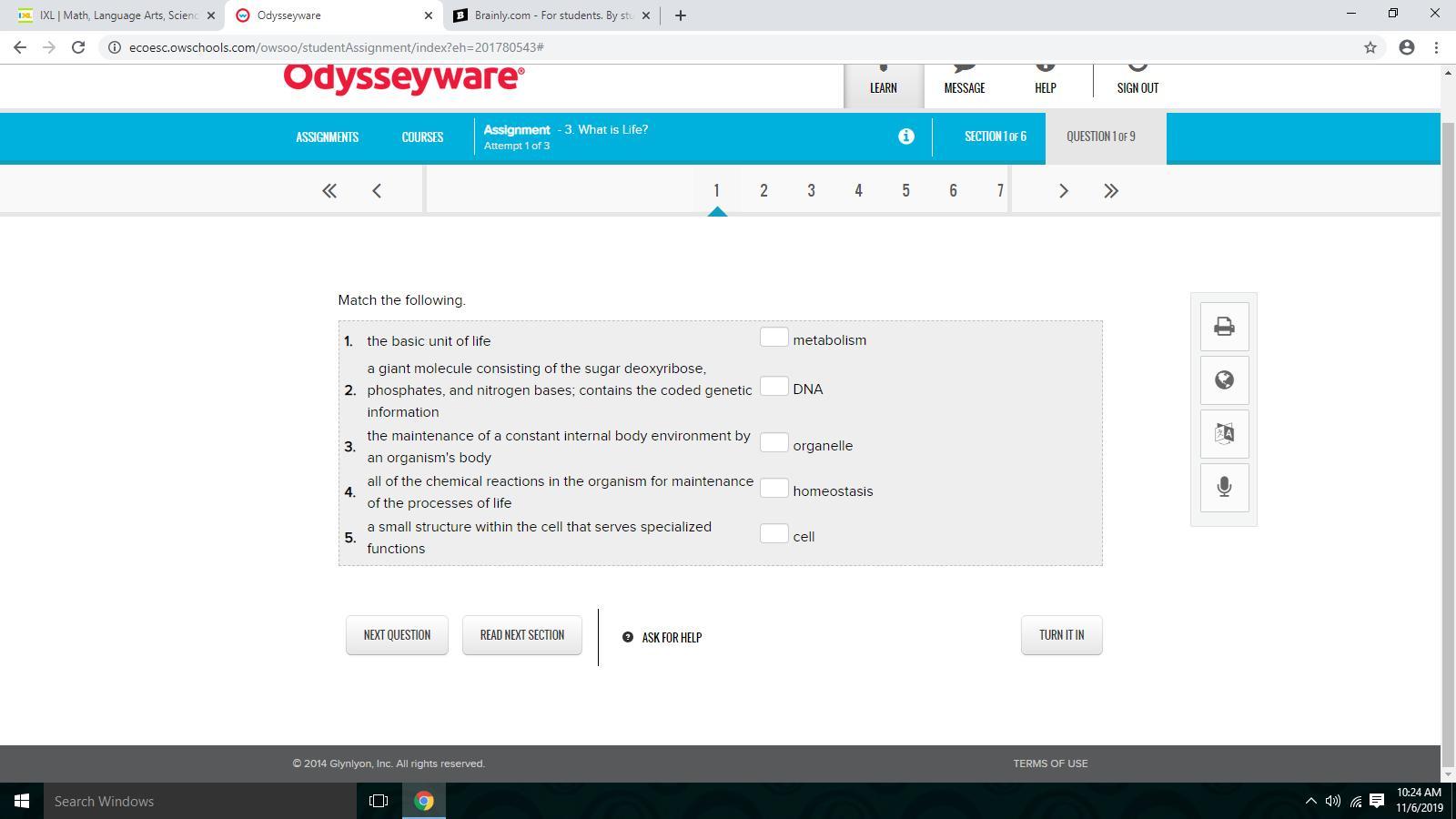Click the answer box next to metabolism

click(x=773, y=338)
